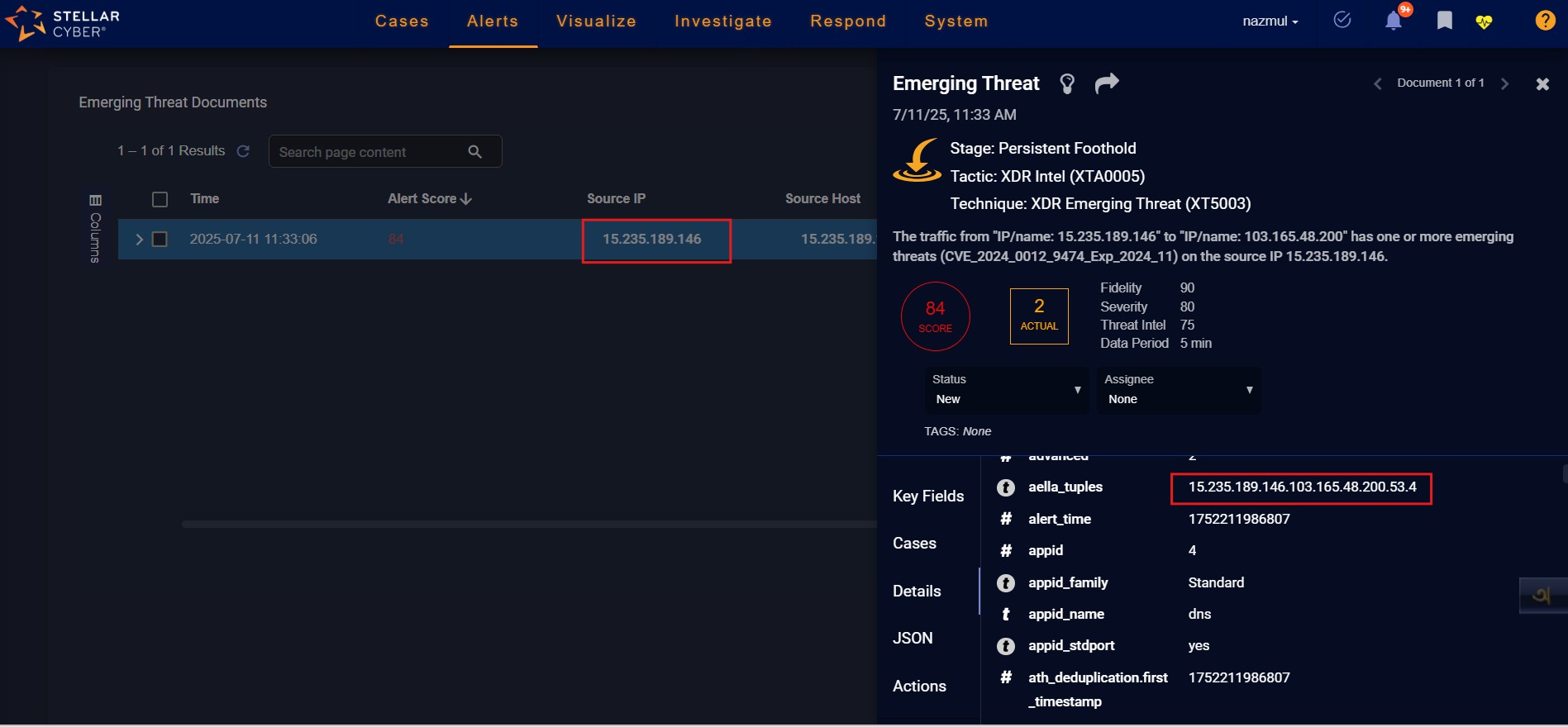Open the Assignee dropdown
This screenshot has width=1568, height=727.
1178,390
